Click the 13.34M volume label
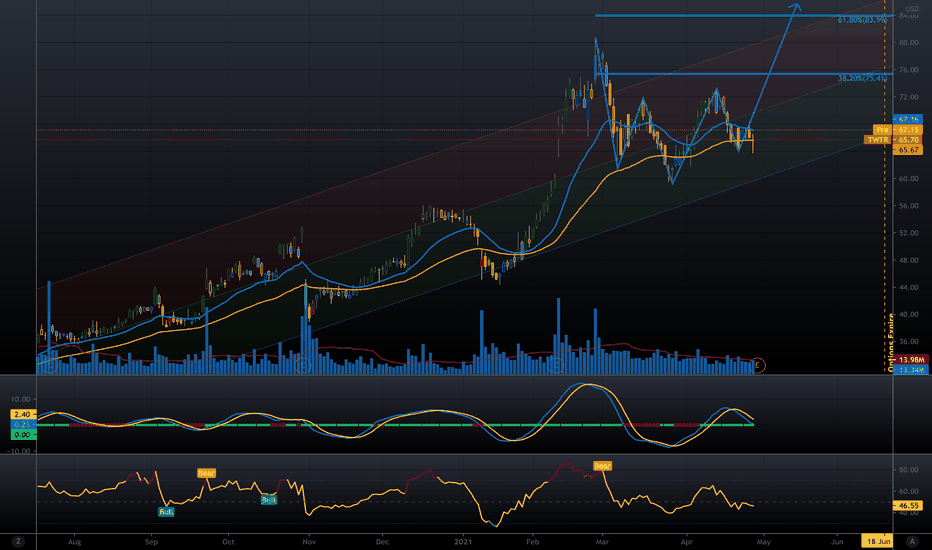Screen dimensions: 932x550 911,370
